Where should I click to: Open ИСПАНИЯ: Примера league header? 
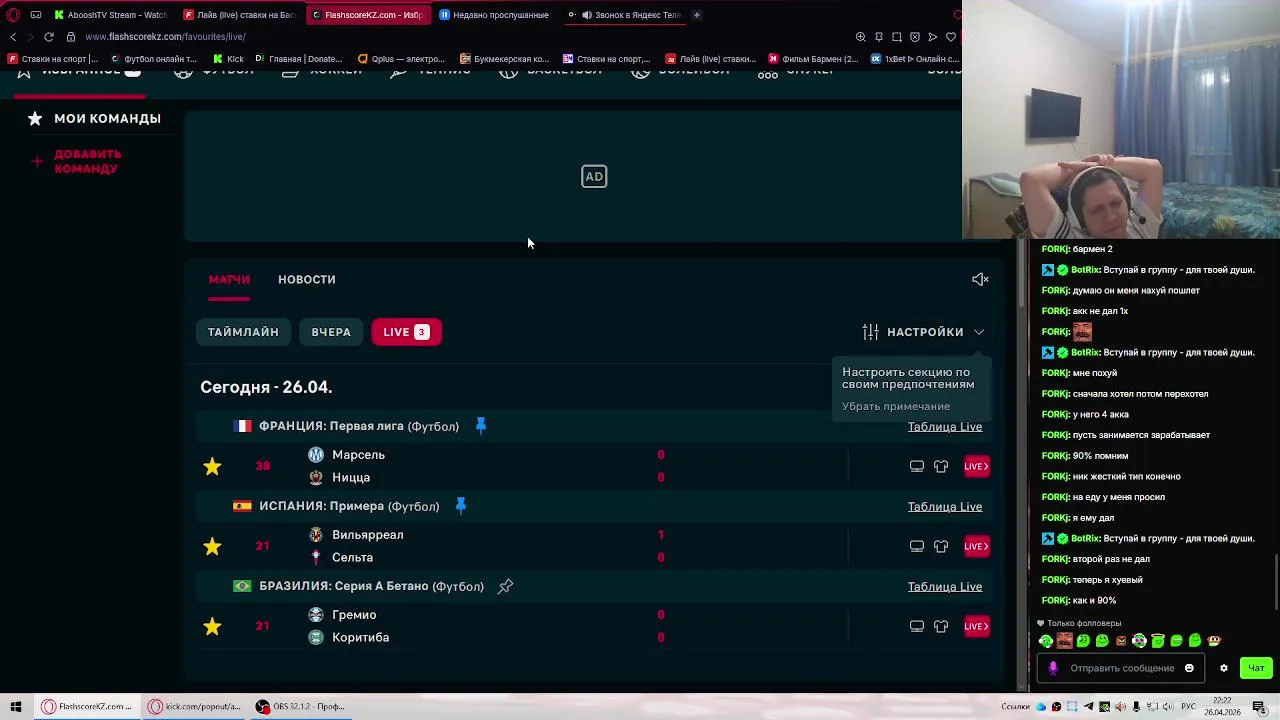[349, 506]
